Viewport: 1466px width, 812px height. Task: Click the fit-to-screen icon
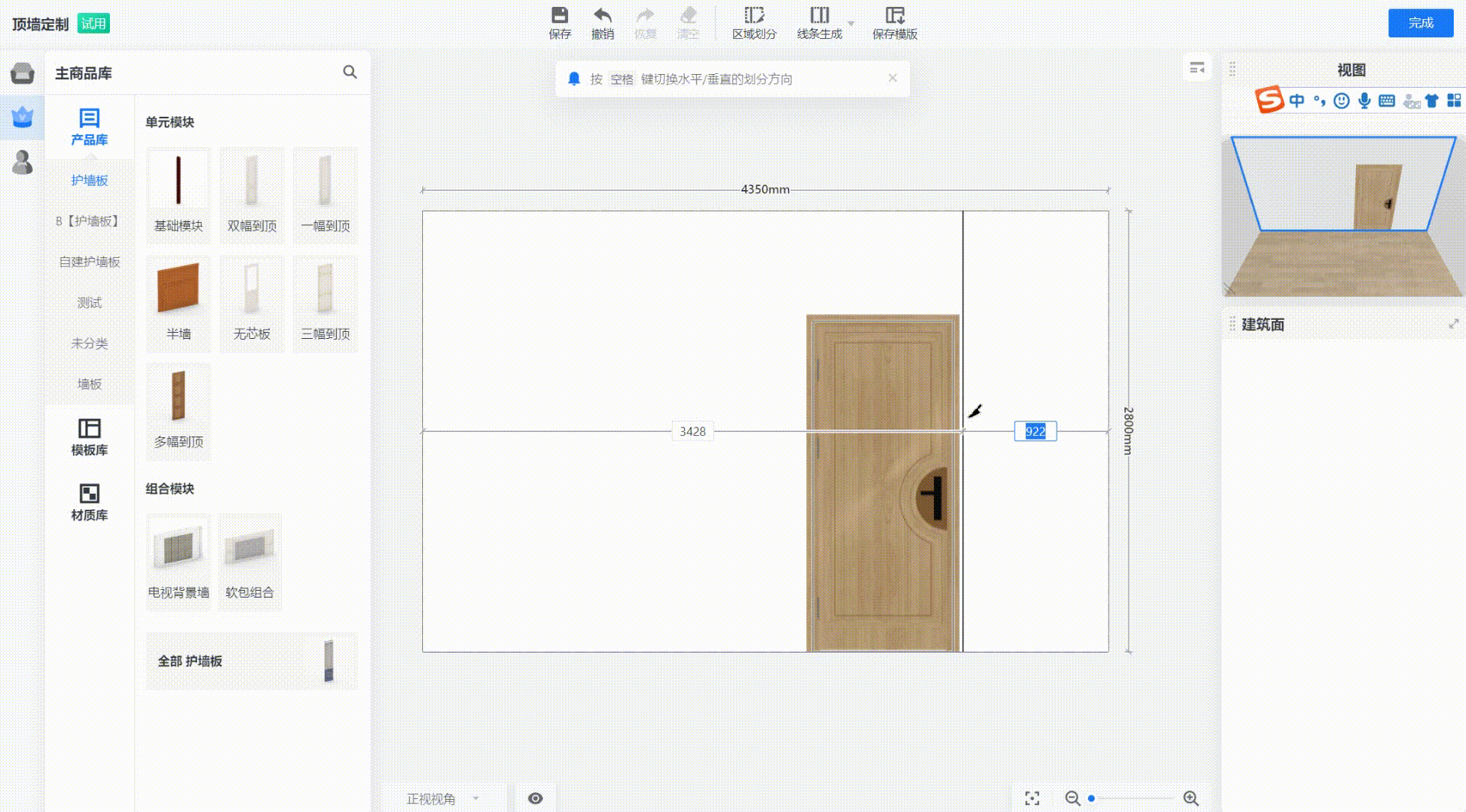point(1032,798)
